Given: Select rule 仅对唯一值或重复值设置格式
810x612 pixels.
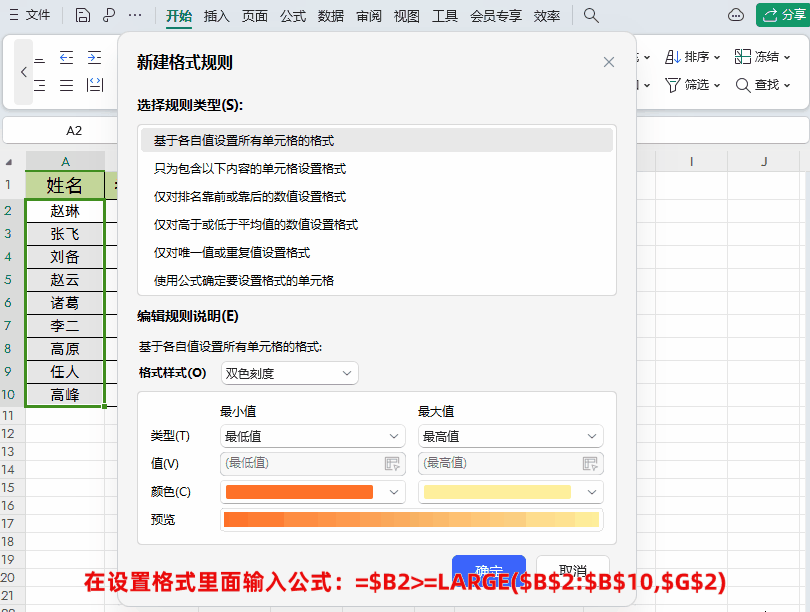Looking at the screenshot, I should point(377,253).
